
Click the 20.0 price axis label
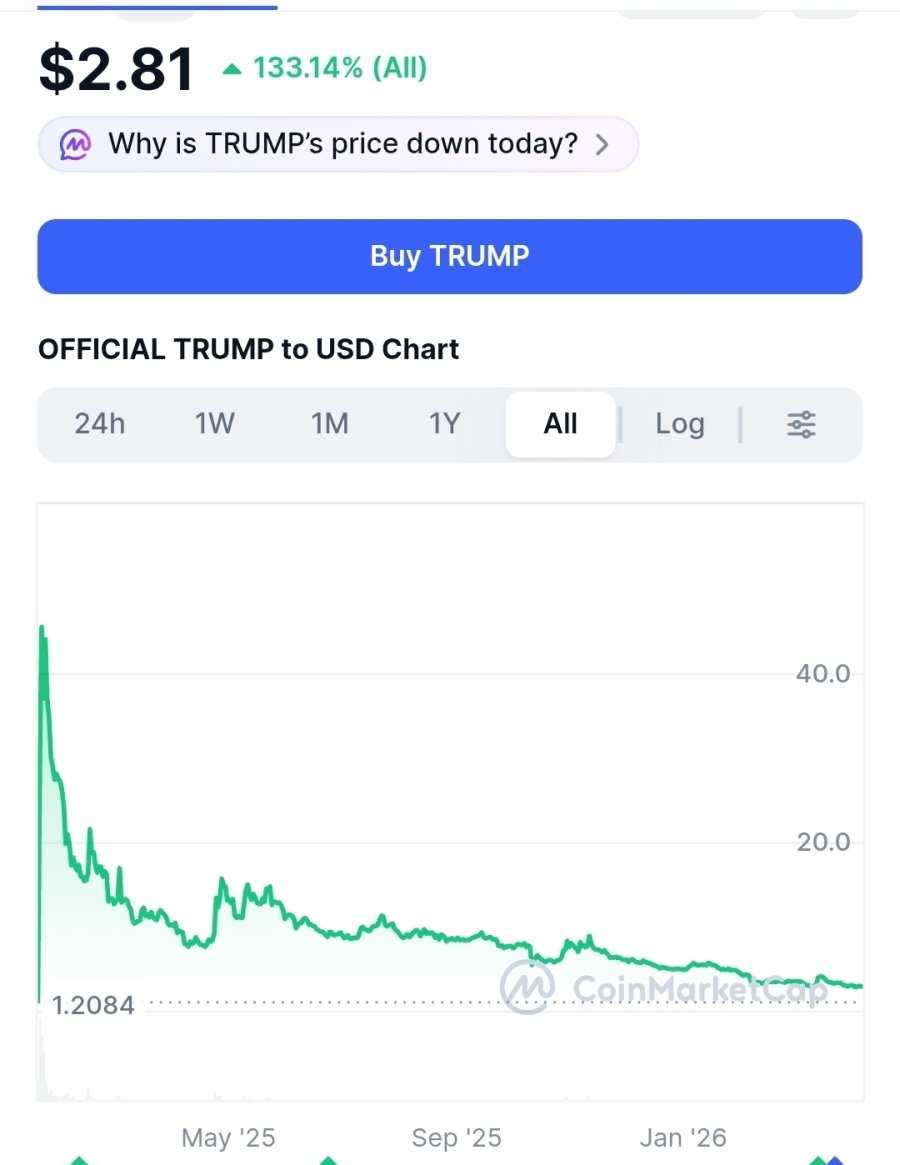click(x=823, y=842)
